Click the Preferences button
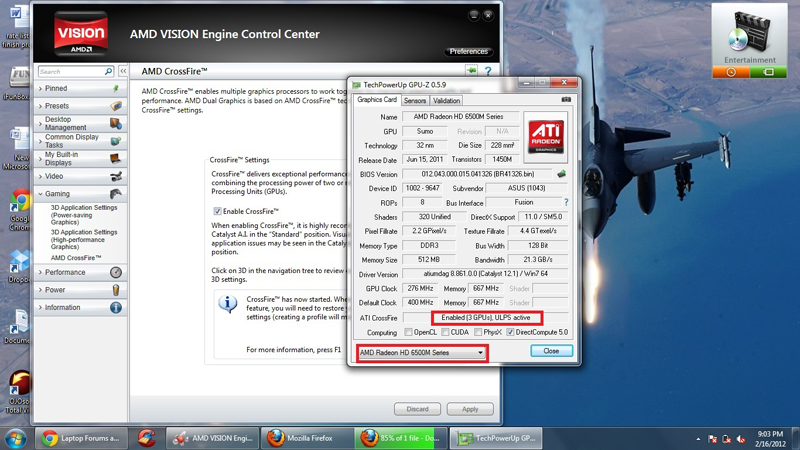The height and width of the screenshot is (450, 800). pyautogui.click(x=469, y=52)
